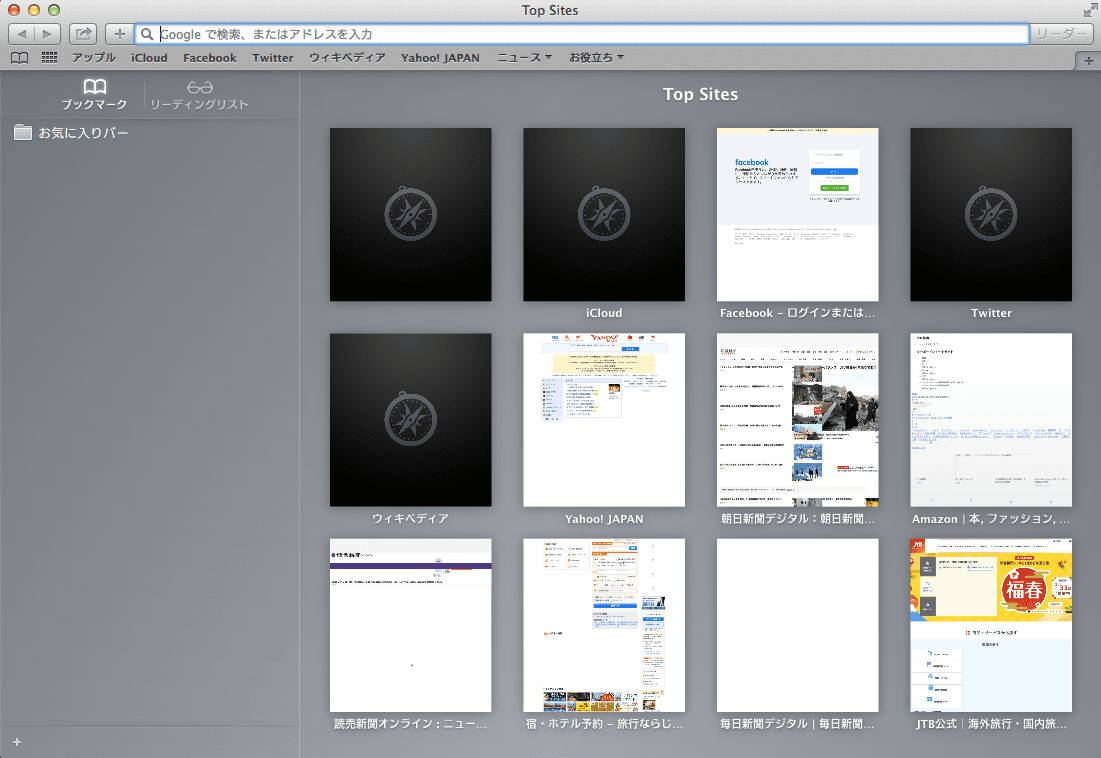
Task: Open the お気に入りバー folder
Action: click(72, 133)
